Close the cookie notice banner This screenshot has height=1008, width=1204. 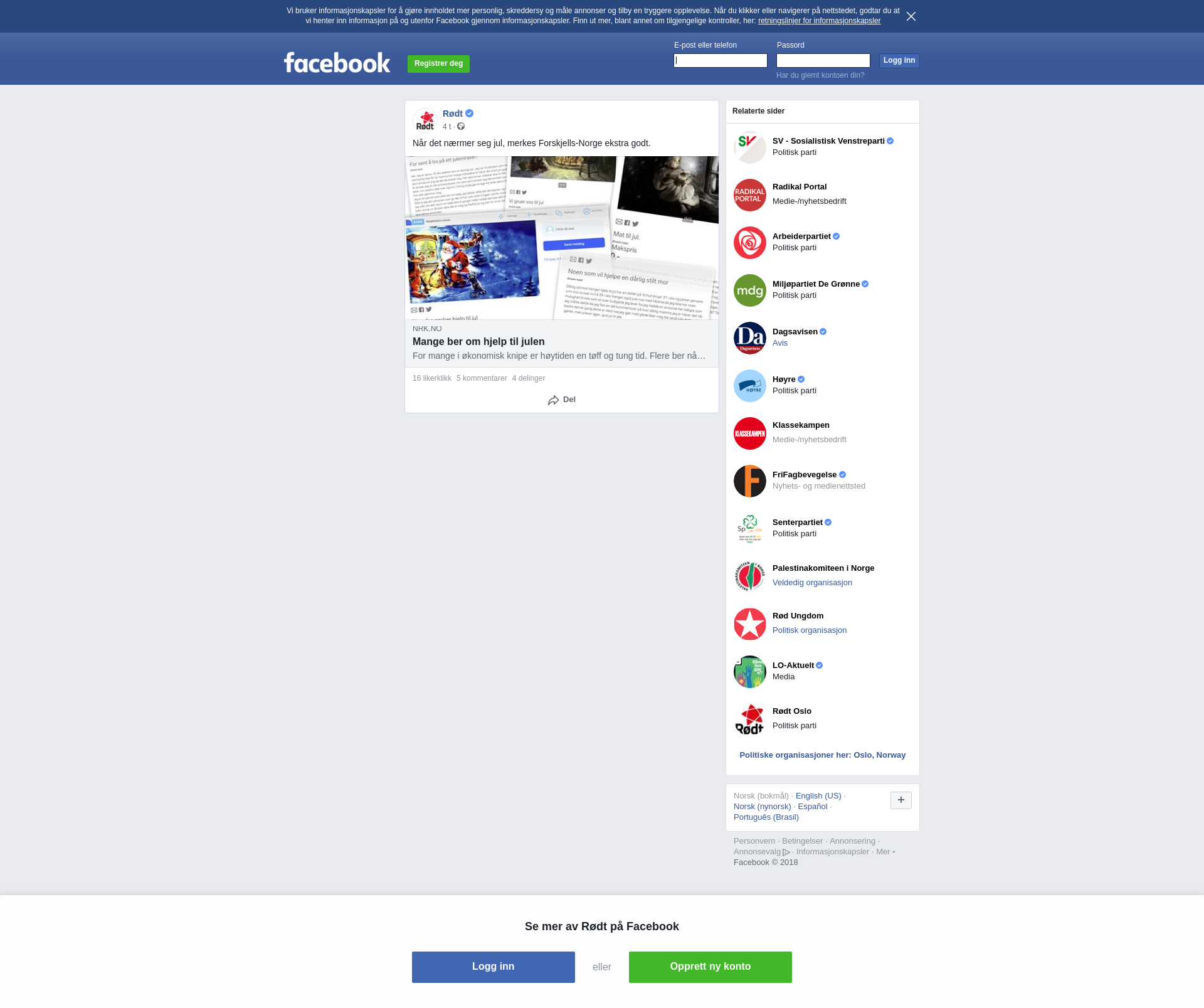pyautogui.click(x=911, y=16)
